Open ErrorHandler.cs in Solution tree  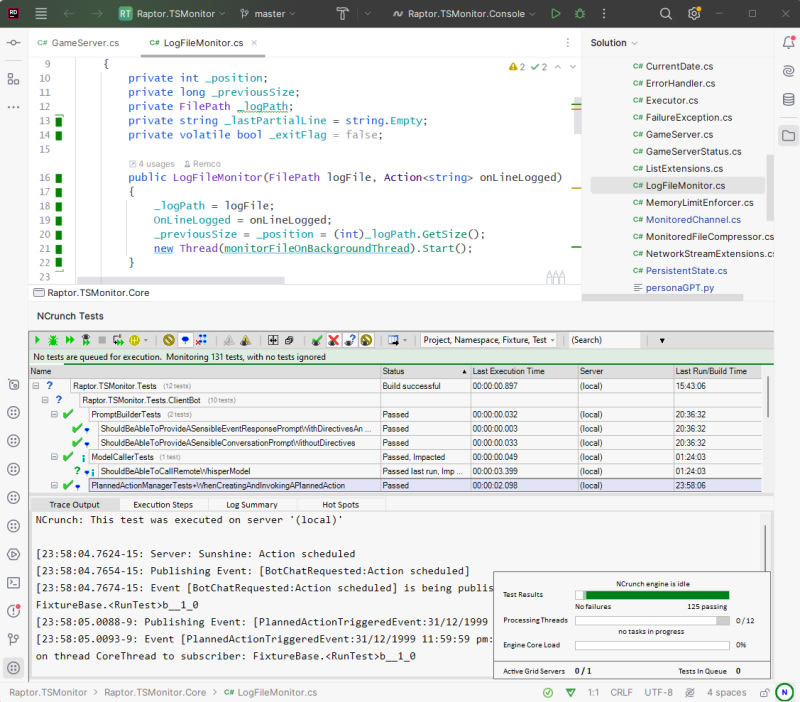pyautogui.click(x=680, y=83)
